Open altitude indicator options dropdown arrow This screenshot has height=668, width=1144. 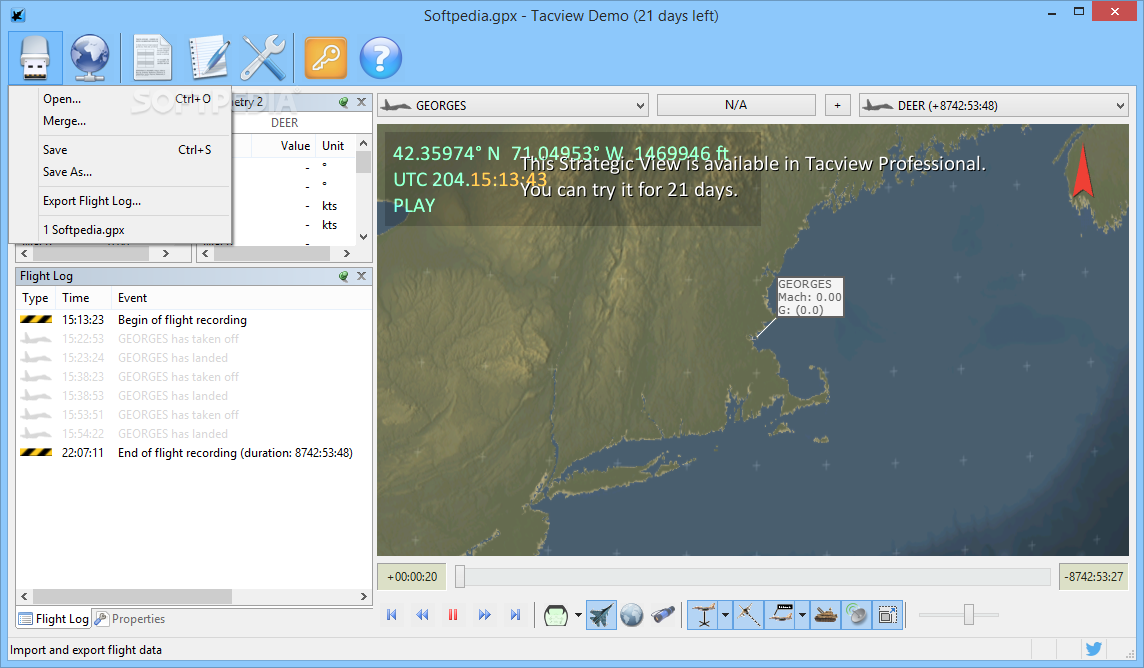[x=725, y=615]
